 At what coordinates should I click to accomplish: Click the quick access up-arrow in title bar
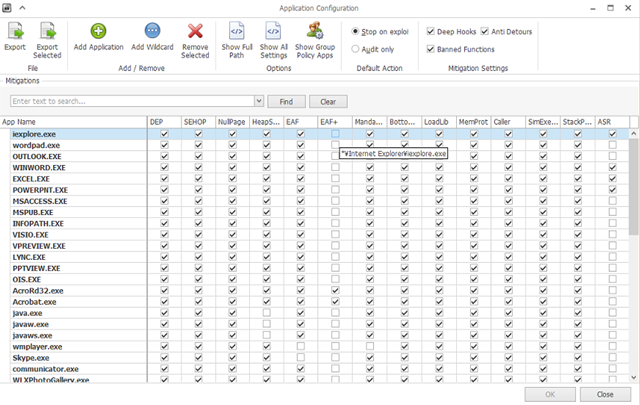pyautogui.click(x=22, y=8)
